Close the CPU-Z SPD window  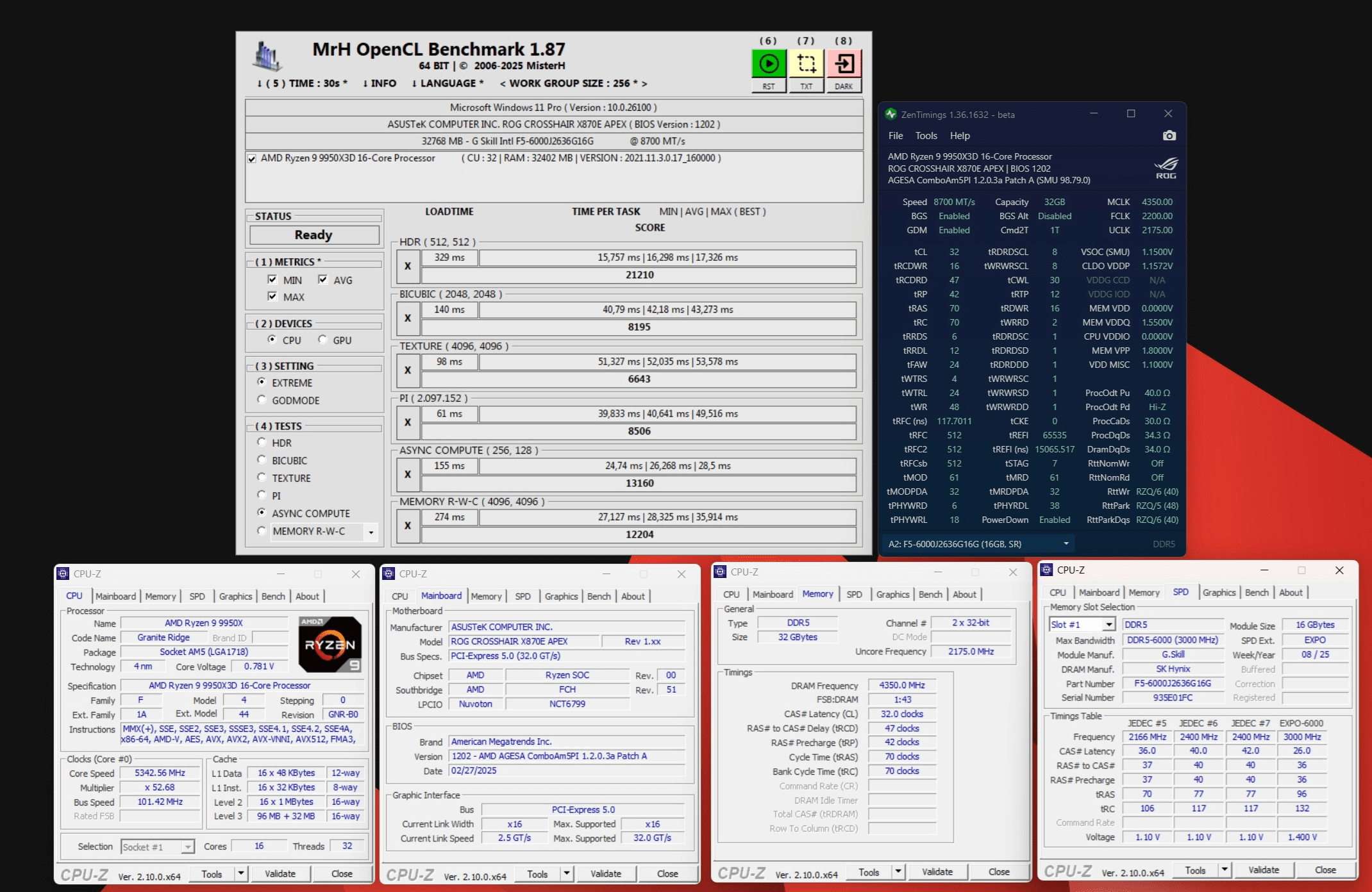pyautogui.click(x=1339, y=570)
